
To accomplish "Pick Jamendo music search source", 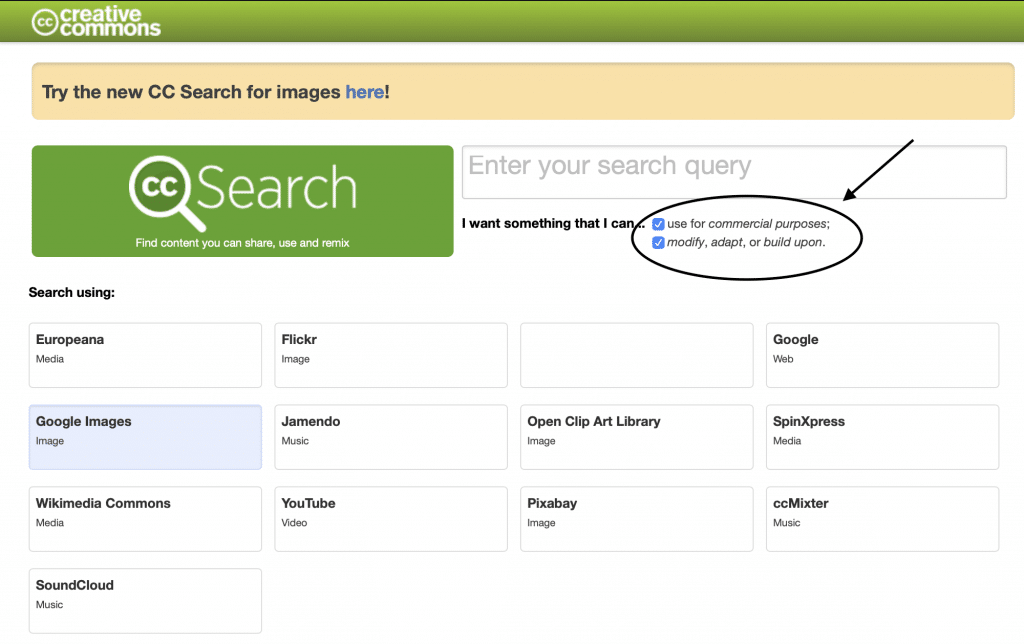I will point(391,437).
